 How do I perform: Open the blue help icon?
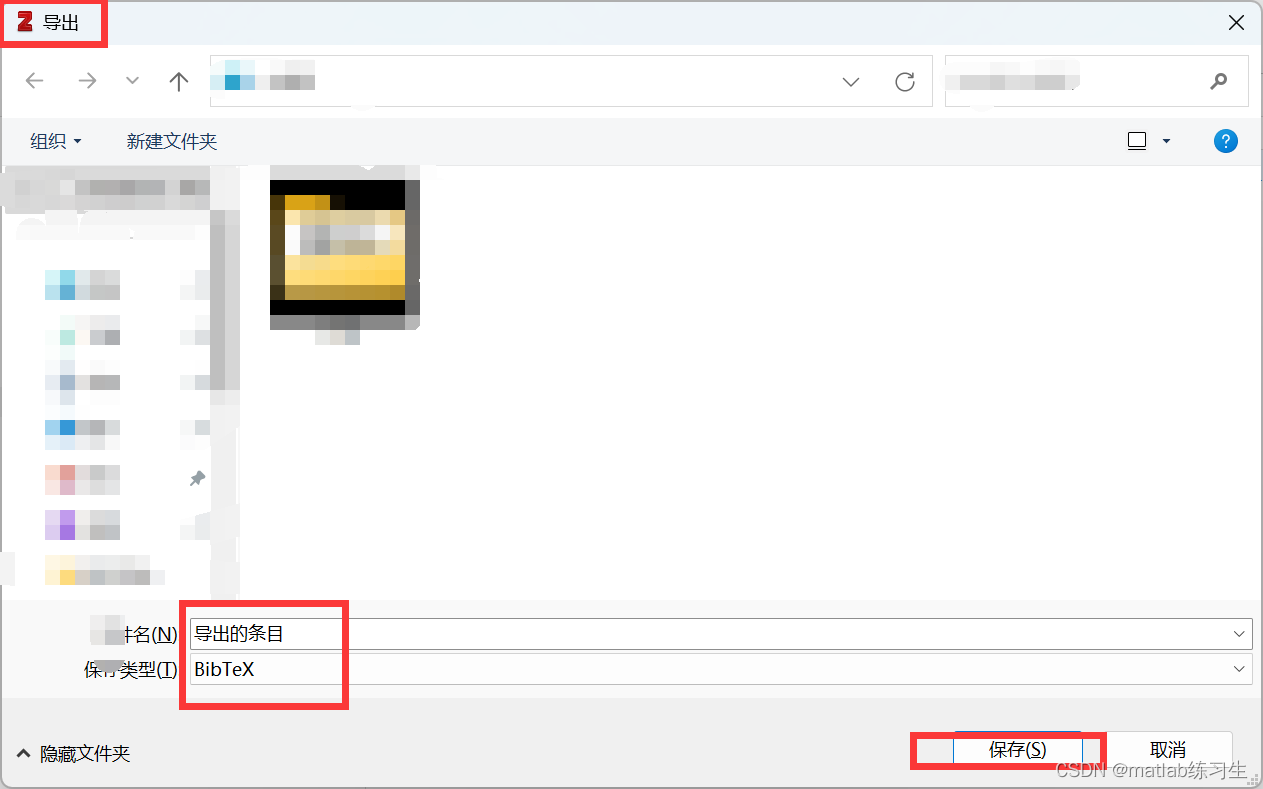[x=1226, y=141]
